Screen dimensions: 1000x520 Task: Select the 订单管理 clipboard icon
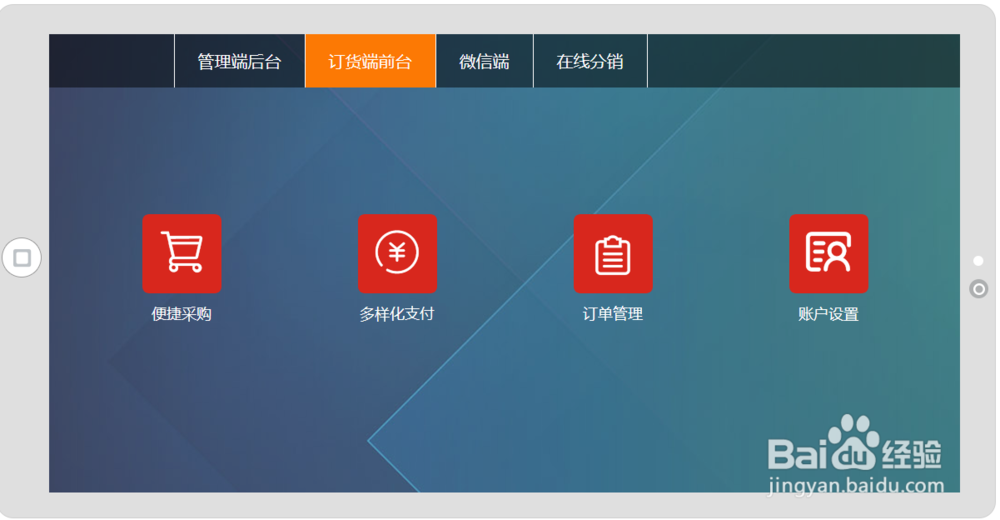613,253
